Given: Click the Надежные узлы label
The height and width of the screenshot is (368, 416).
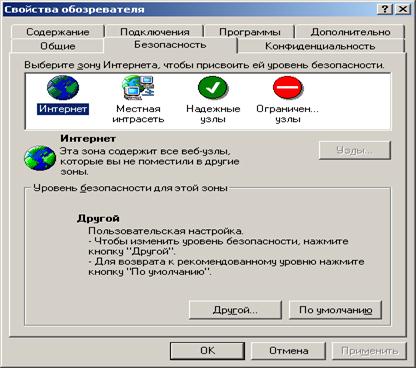Looking at the screenshot, I should point(213,114).
